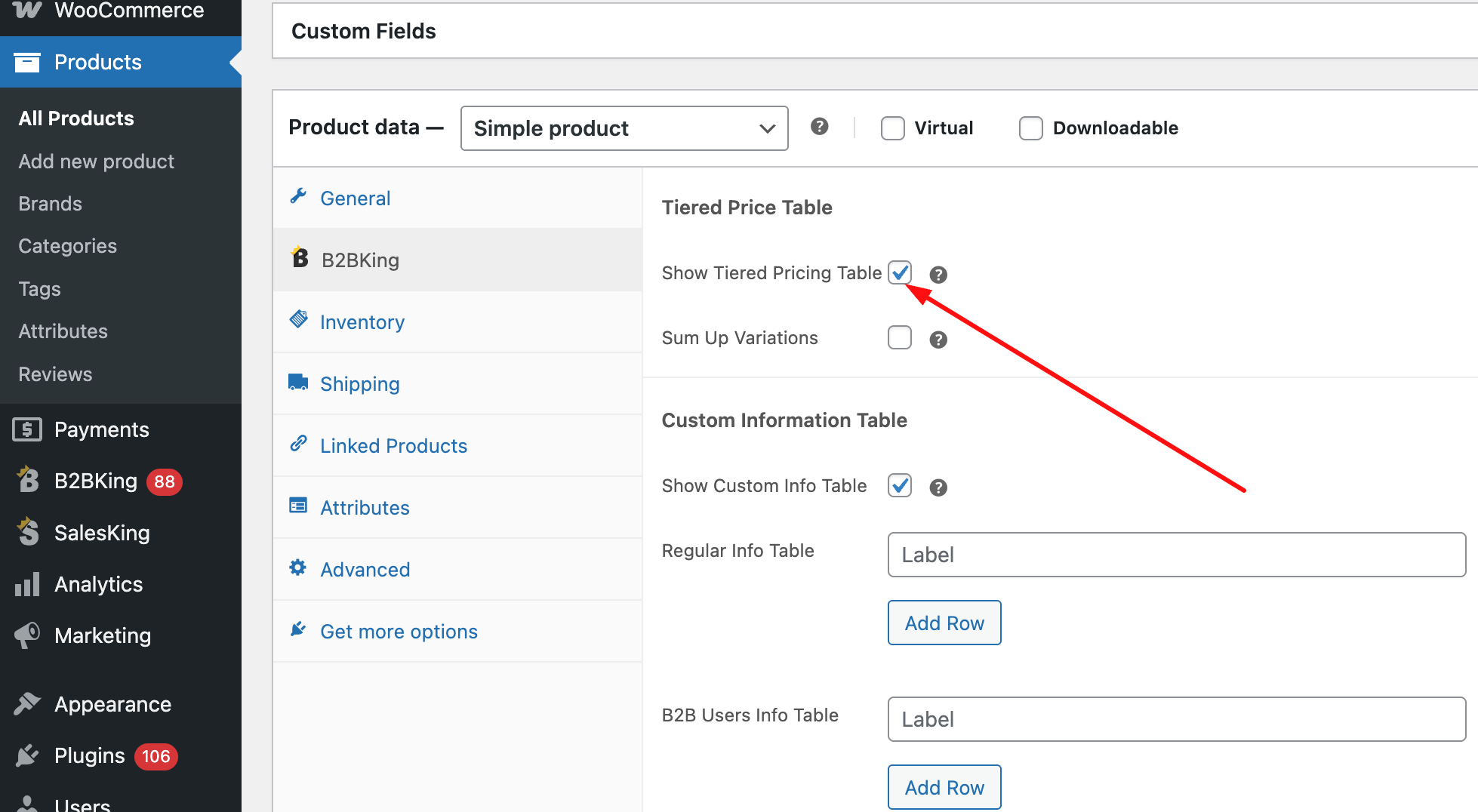Open the Payments menu item

click(121, 429)
